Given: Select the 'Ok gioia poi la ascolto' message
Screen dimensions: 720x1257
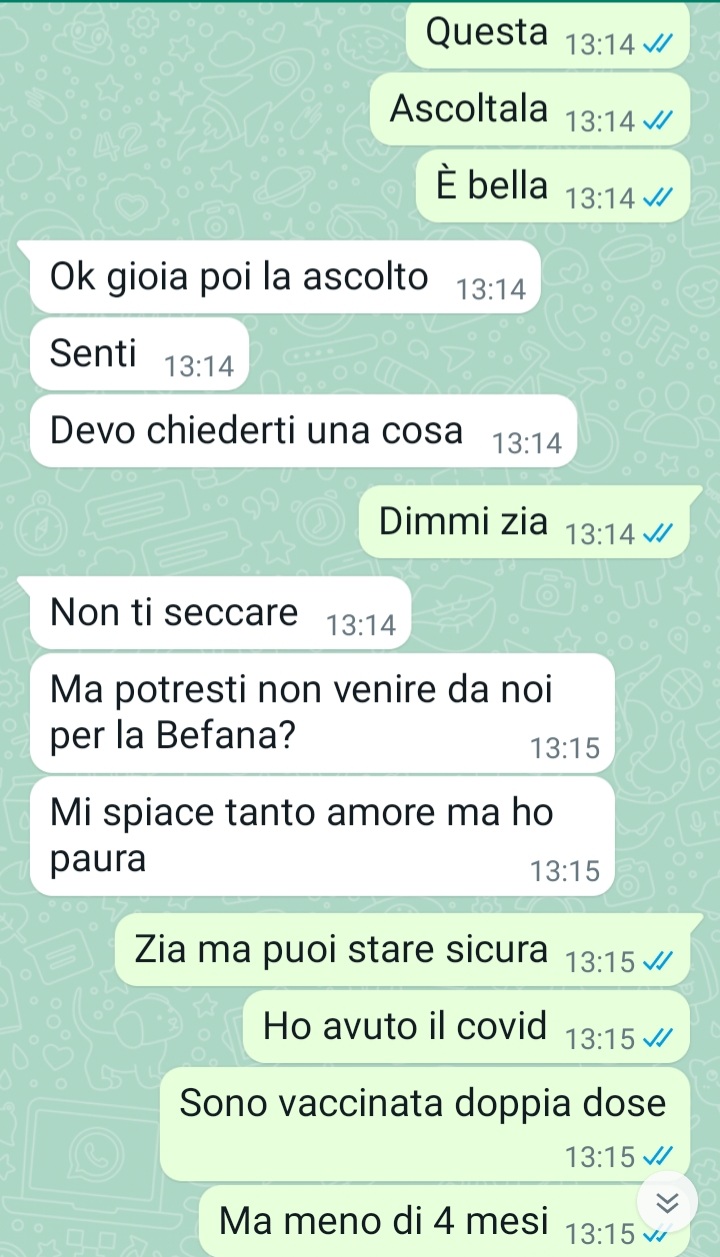Looking at the screenshot, I should click(285, 277).
